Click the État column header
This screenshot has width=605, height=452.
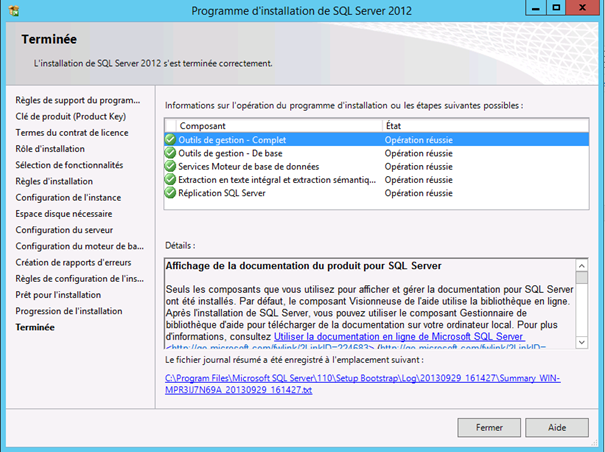pyautogui.click(x=485, y=126)
